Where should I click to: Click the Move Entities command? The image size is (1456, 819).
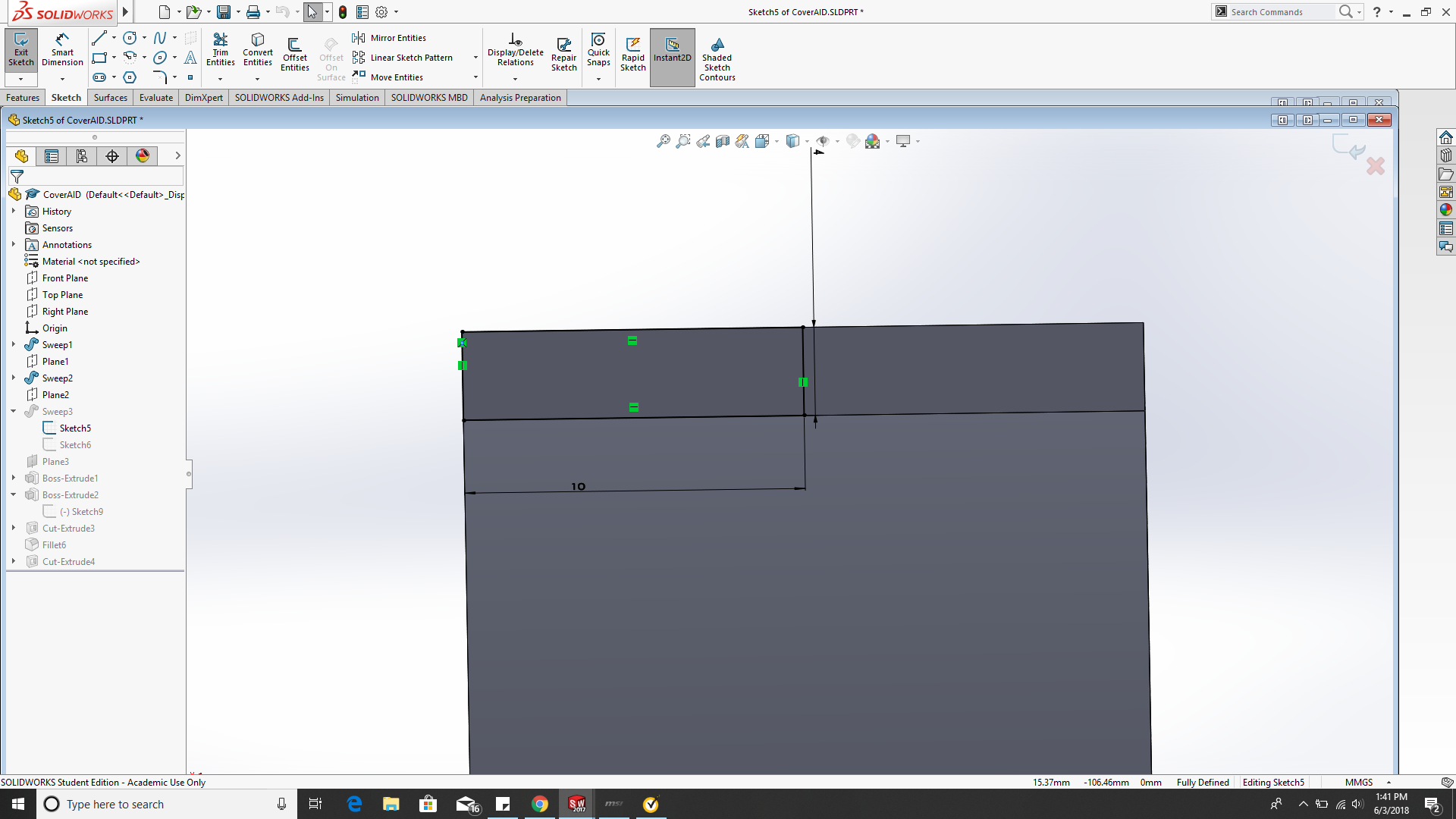click(388, 77)
